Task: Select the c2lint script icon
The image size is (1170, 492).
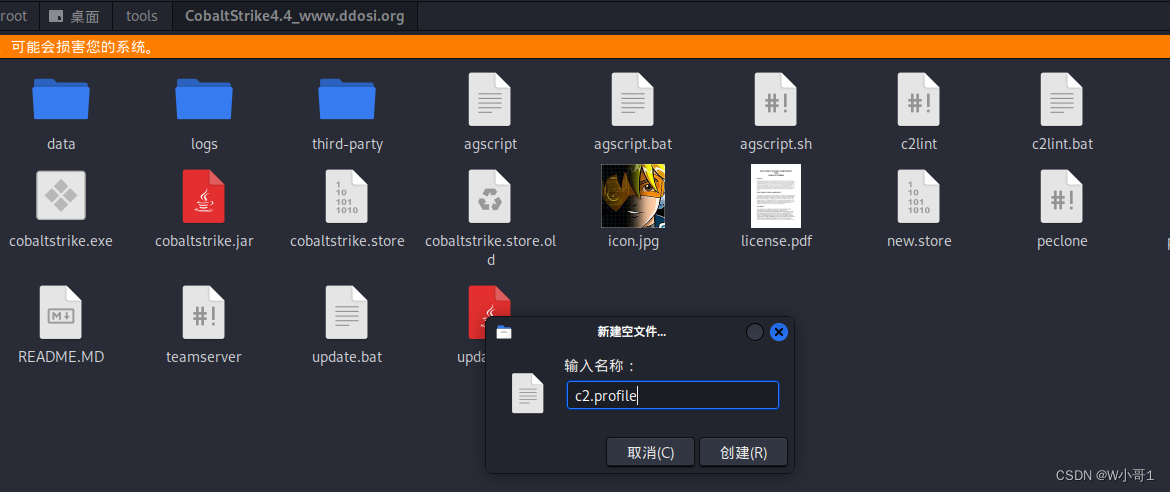Action: tap(919, 99)
